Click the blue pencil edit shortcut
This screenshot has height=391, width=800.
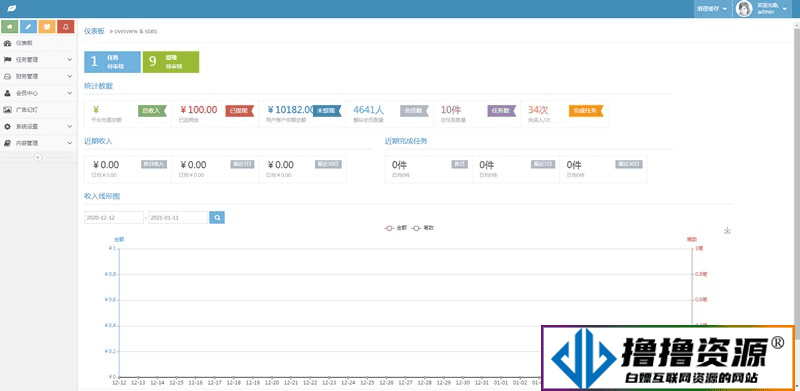pos(29,27)
